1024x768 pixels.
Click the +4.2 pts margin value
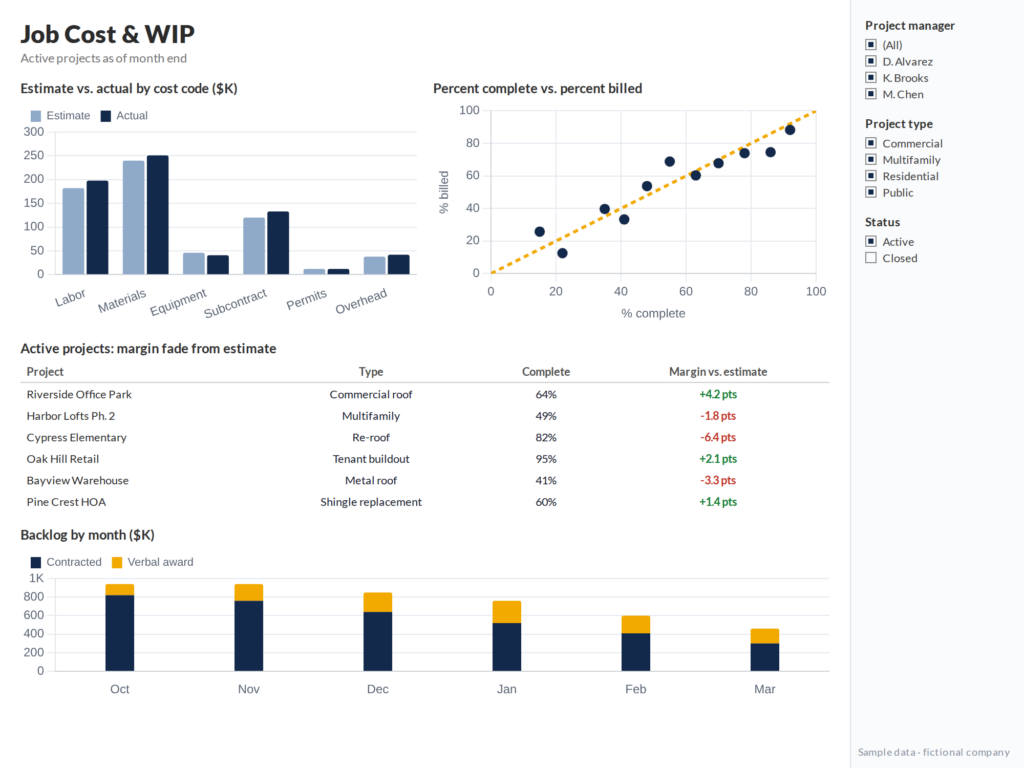pyautogui.click(x=718, y=394)
